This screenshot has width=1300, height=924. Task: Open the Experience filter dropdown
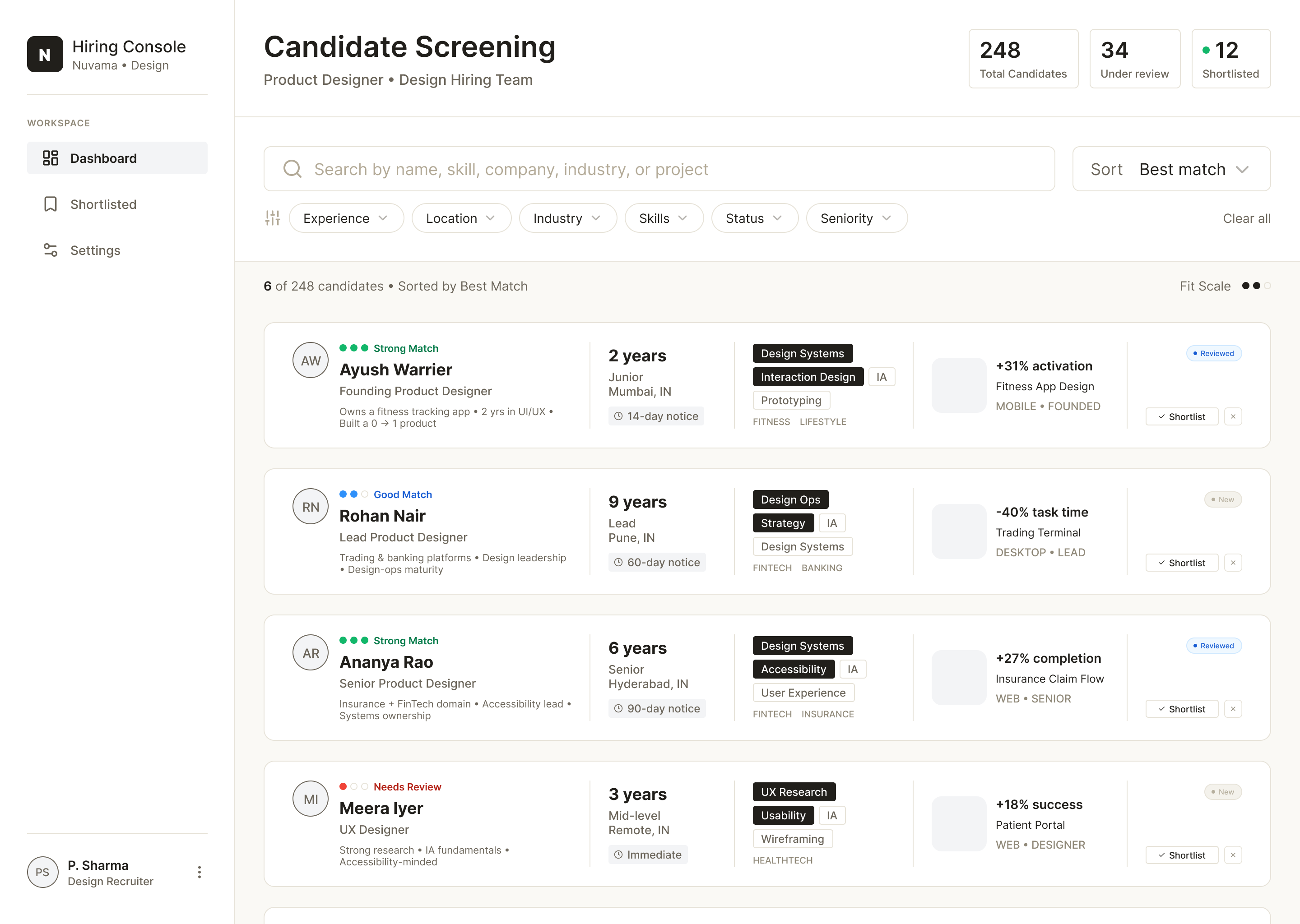click(346, 218)
